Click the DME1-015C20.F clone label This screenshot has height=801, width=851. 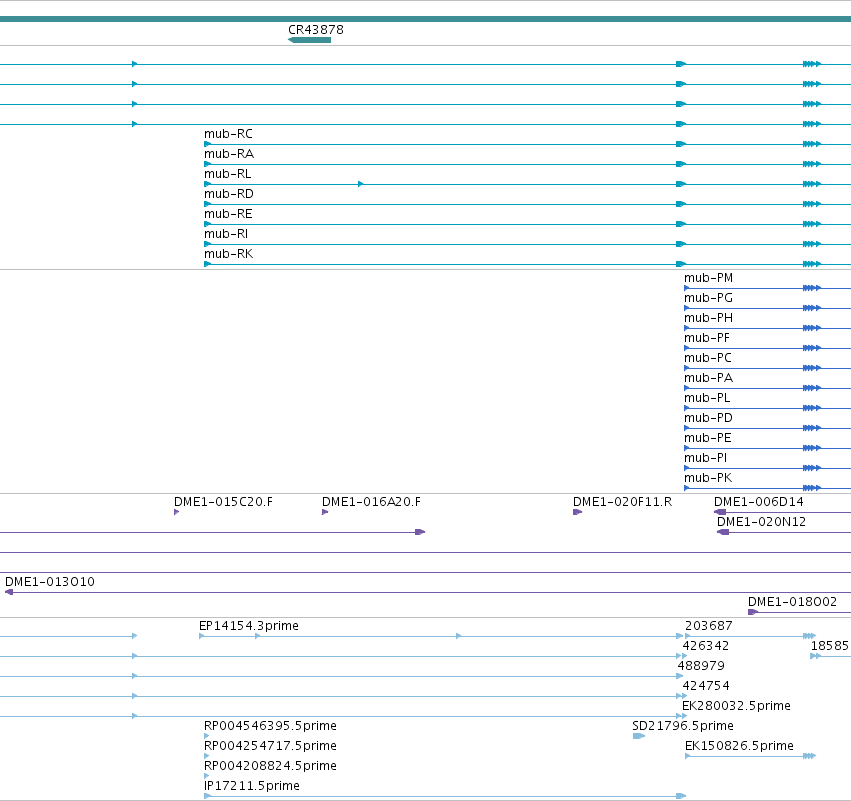click(x=224, y=503)
